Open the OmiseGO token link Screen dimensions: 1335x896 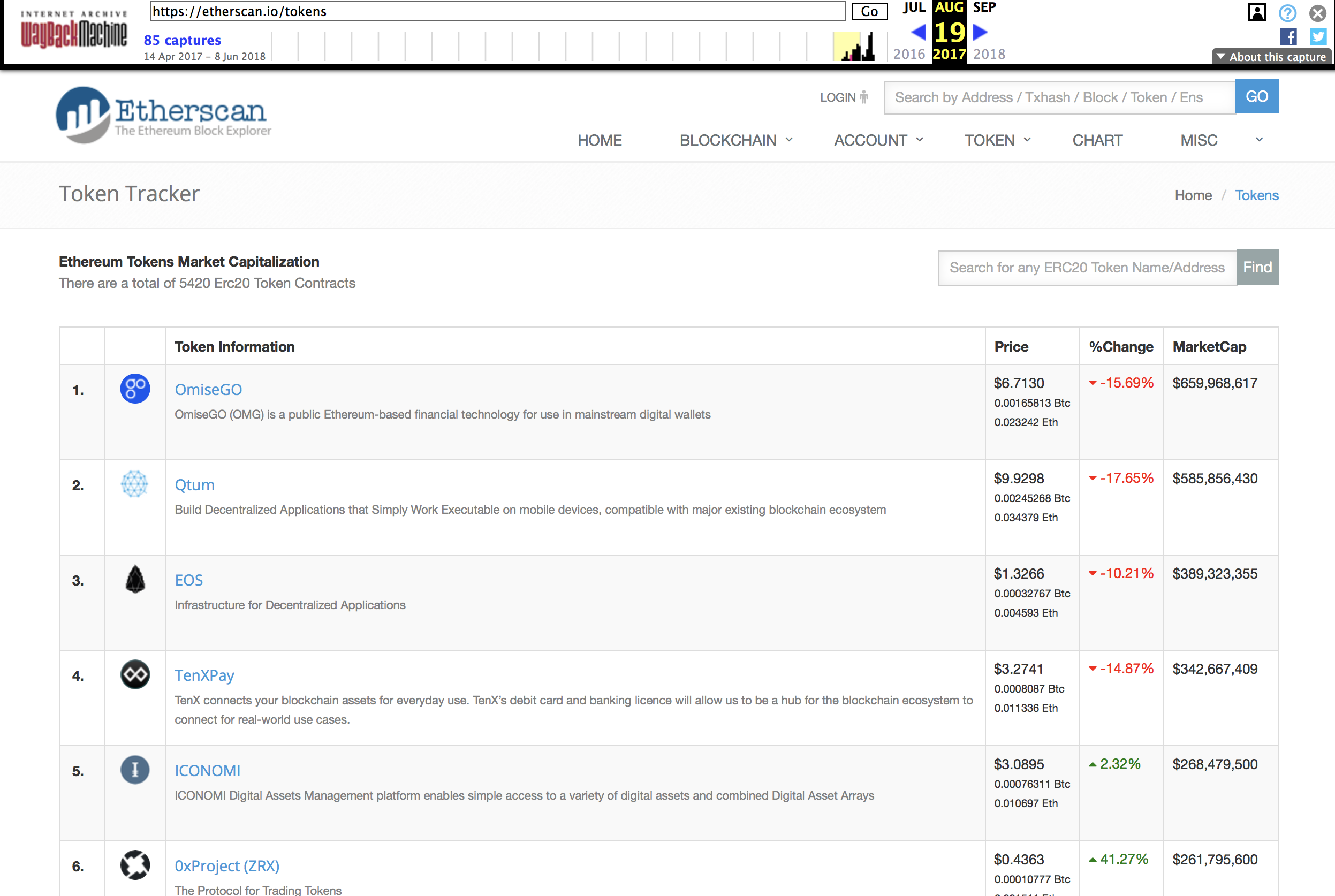tap(208, 390)
